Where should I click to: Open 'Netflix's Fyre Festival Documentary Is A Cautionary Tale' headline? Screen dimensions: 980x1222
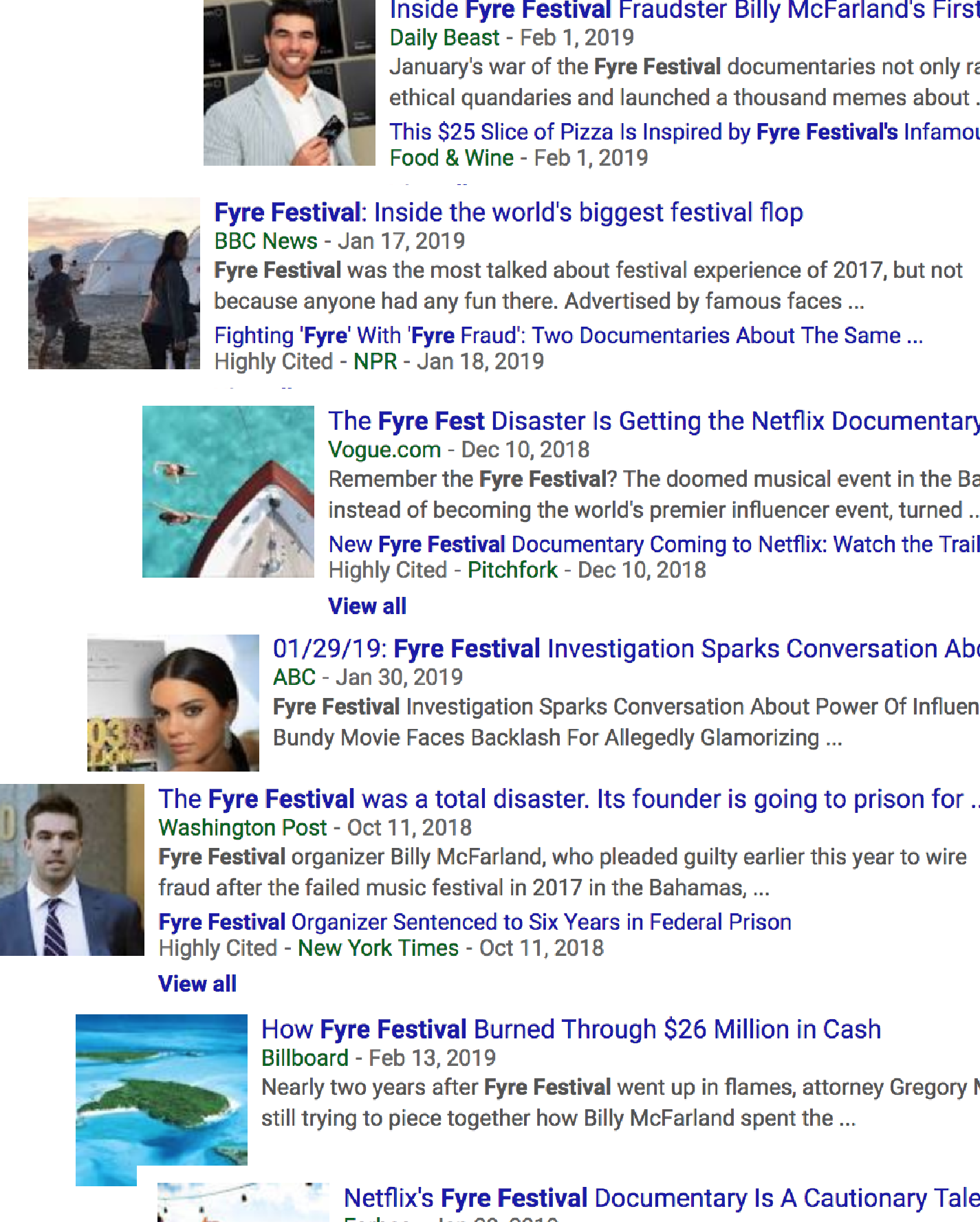tap(662, 1198)
